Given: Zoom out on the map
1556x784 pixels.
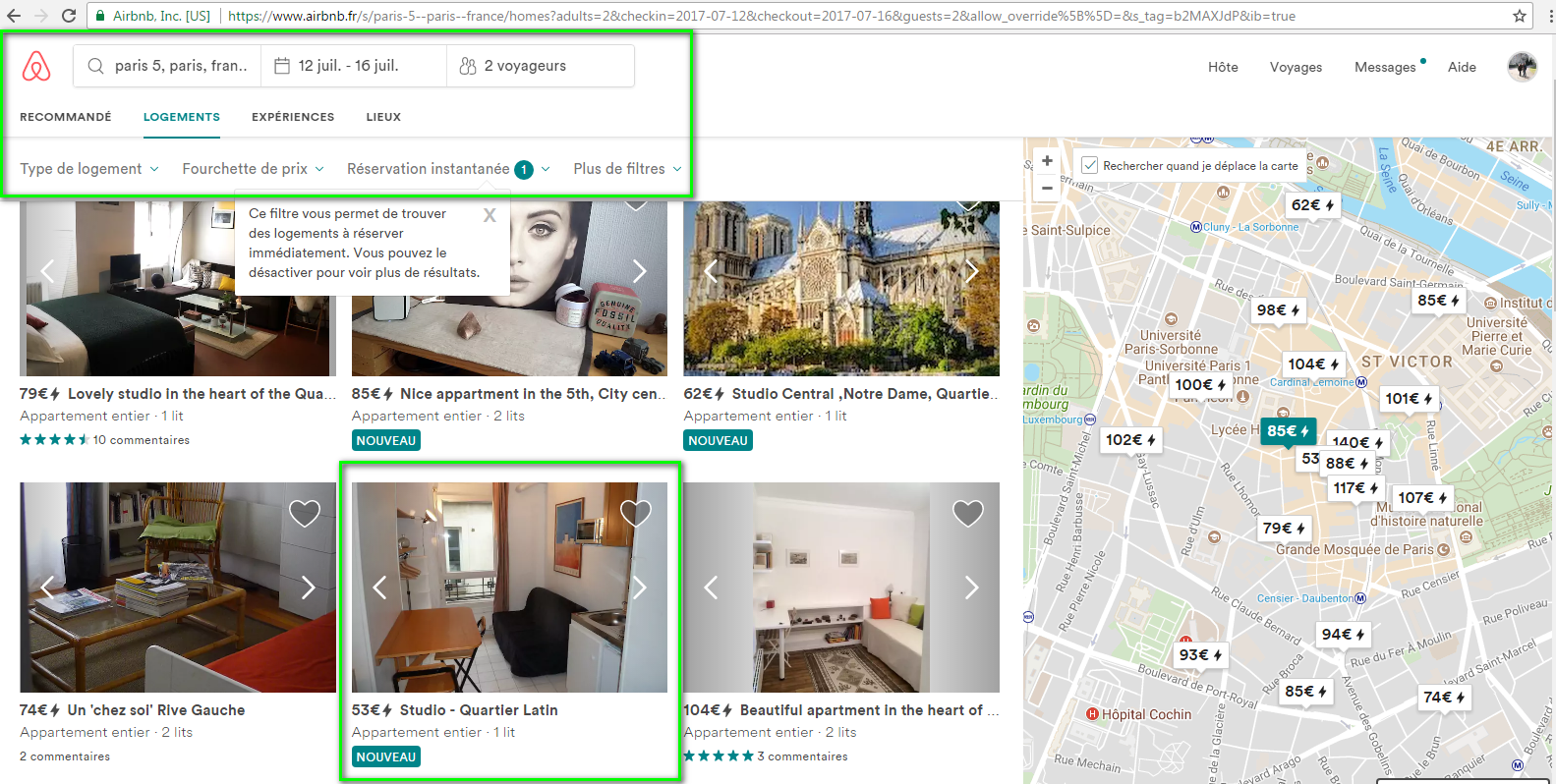Looking at the screenshot, I should (1047, 188).
